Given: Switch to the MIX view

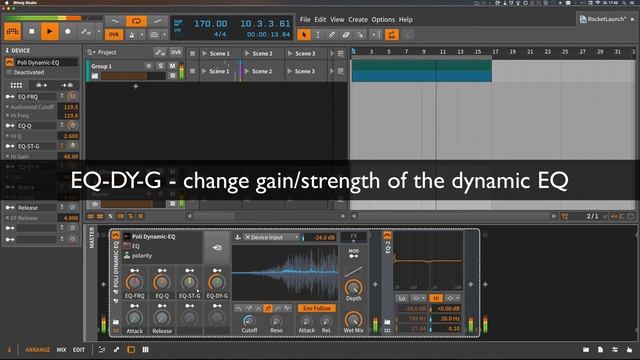Looking at the screenshot, I should [61, 350].
